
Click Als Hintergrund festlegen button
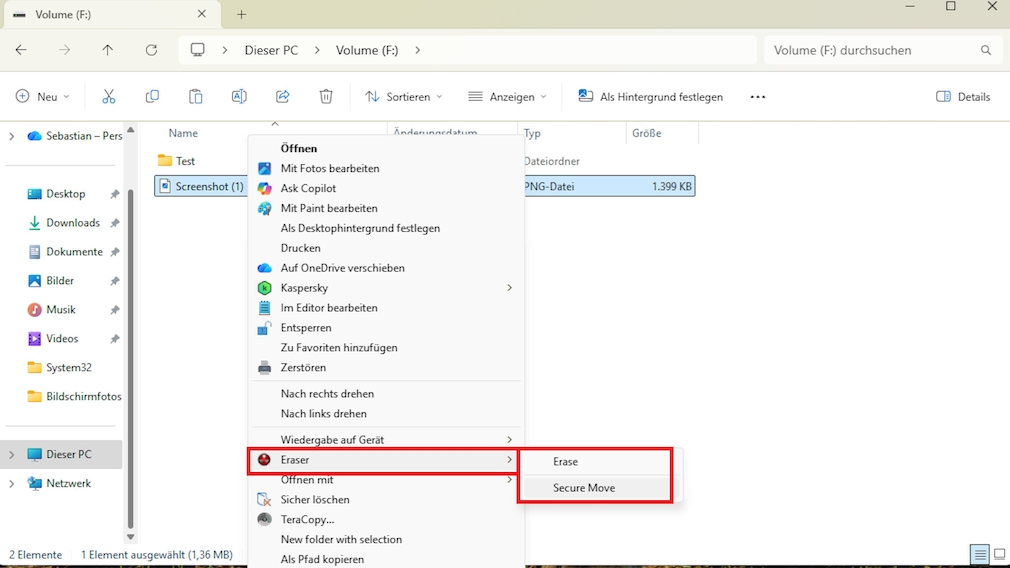click(x=650, y=97)
